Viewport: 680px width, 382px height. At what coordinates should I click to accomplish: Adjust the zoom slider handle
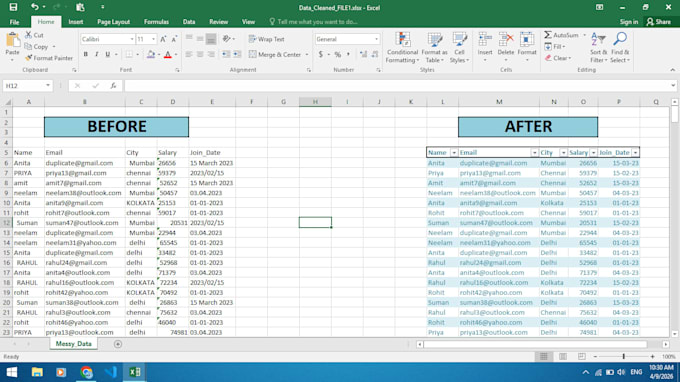624,356
